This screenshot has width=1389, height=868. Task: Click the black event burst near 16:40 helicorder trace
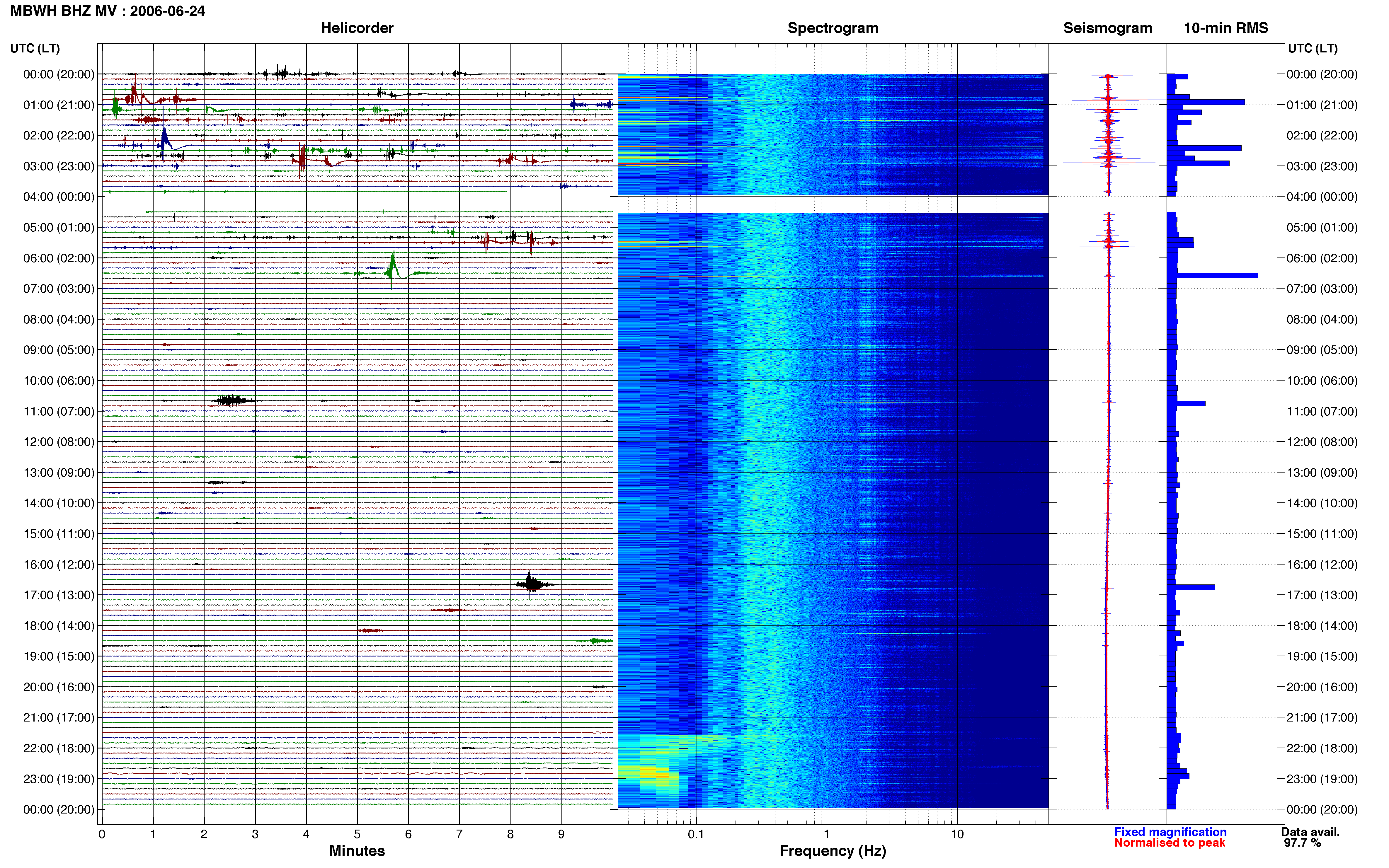(x=531, y=584)
